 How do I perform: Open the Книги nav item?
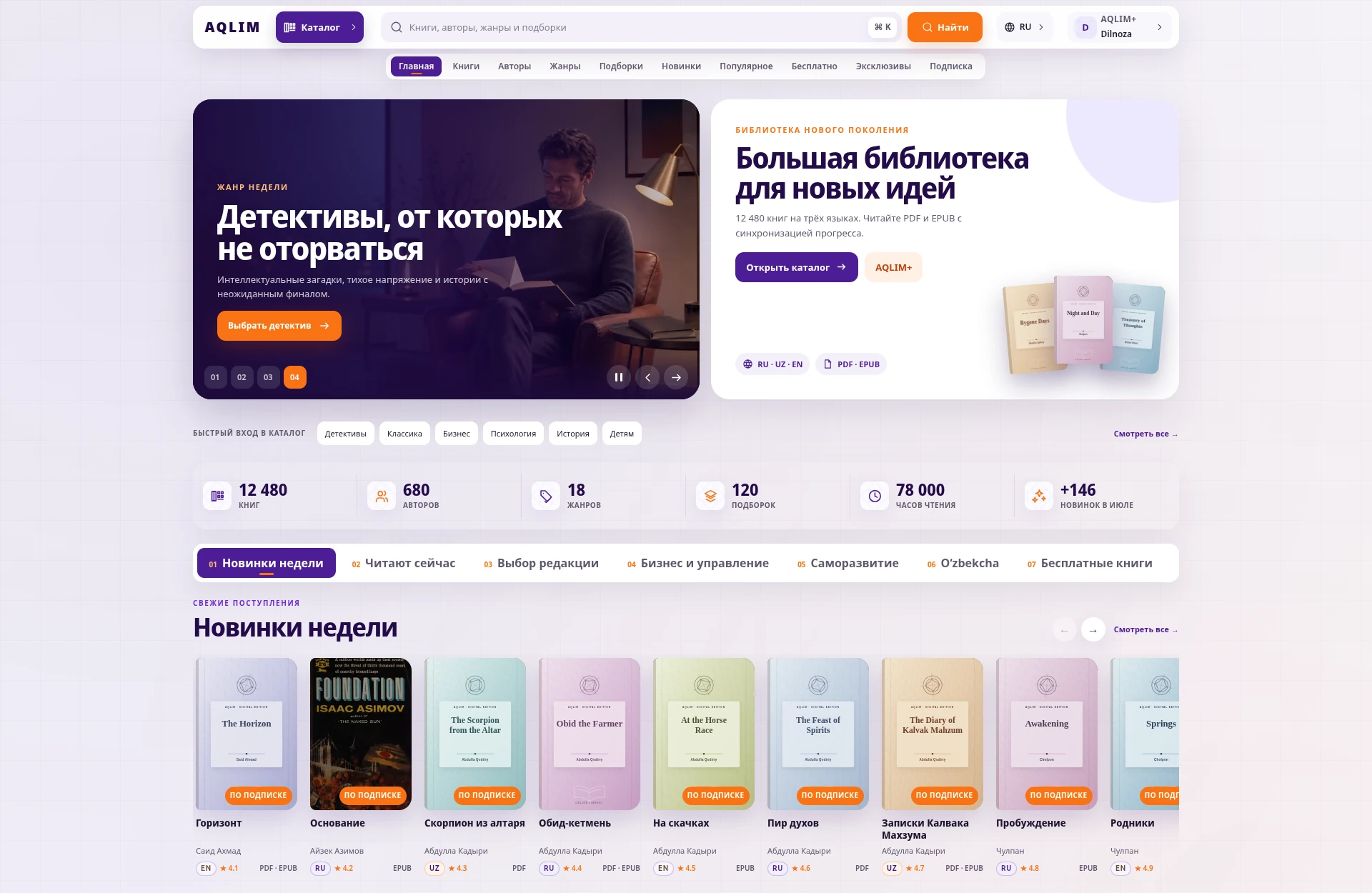466,66
